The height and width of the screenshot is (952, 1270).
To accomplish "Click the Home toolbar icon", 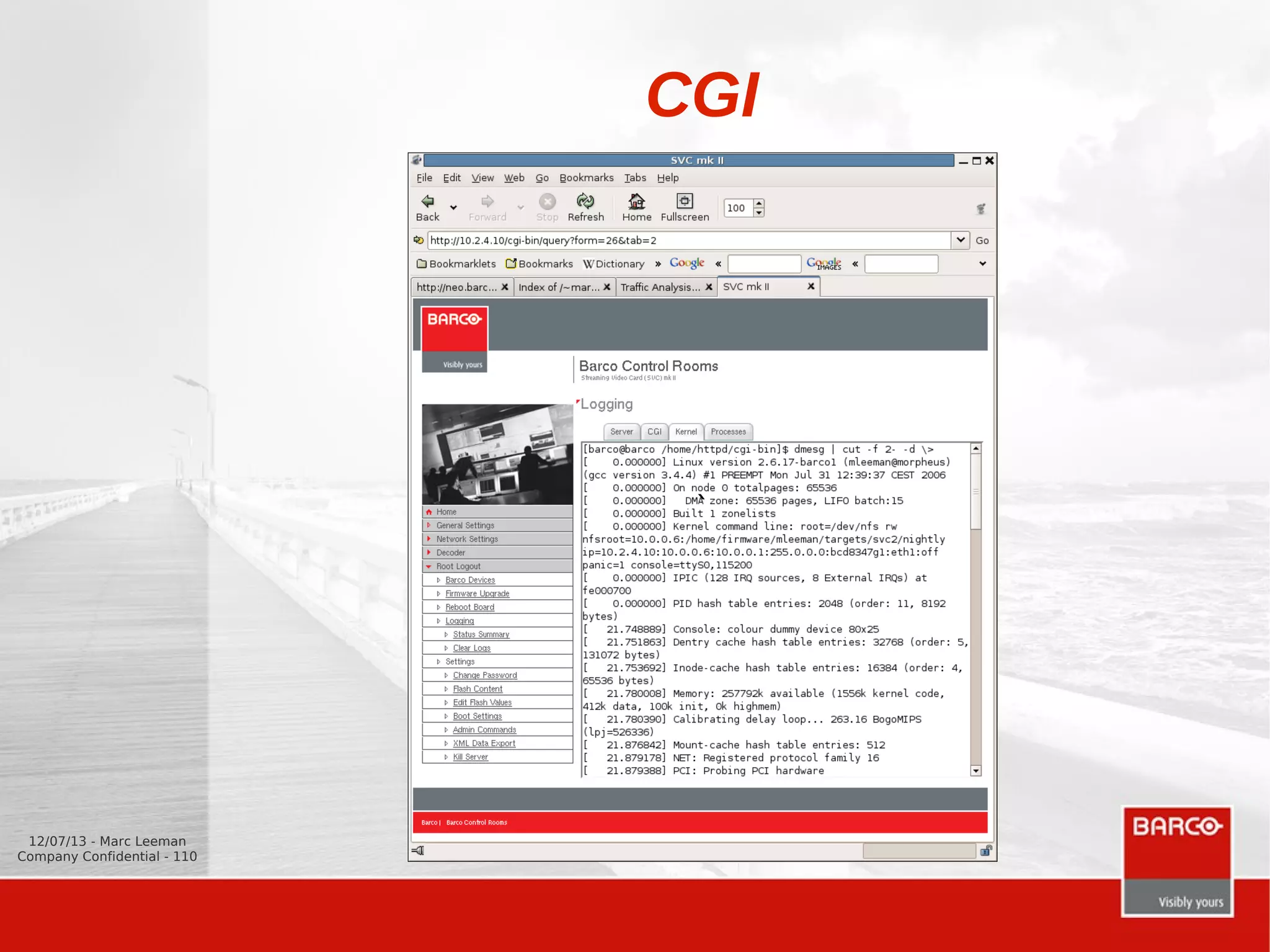I will (636, 201).
